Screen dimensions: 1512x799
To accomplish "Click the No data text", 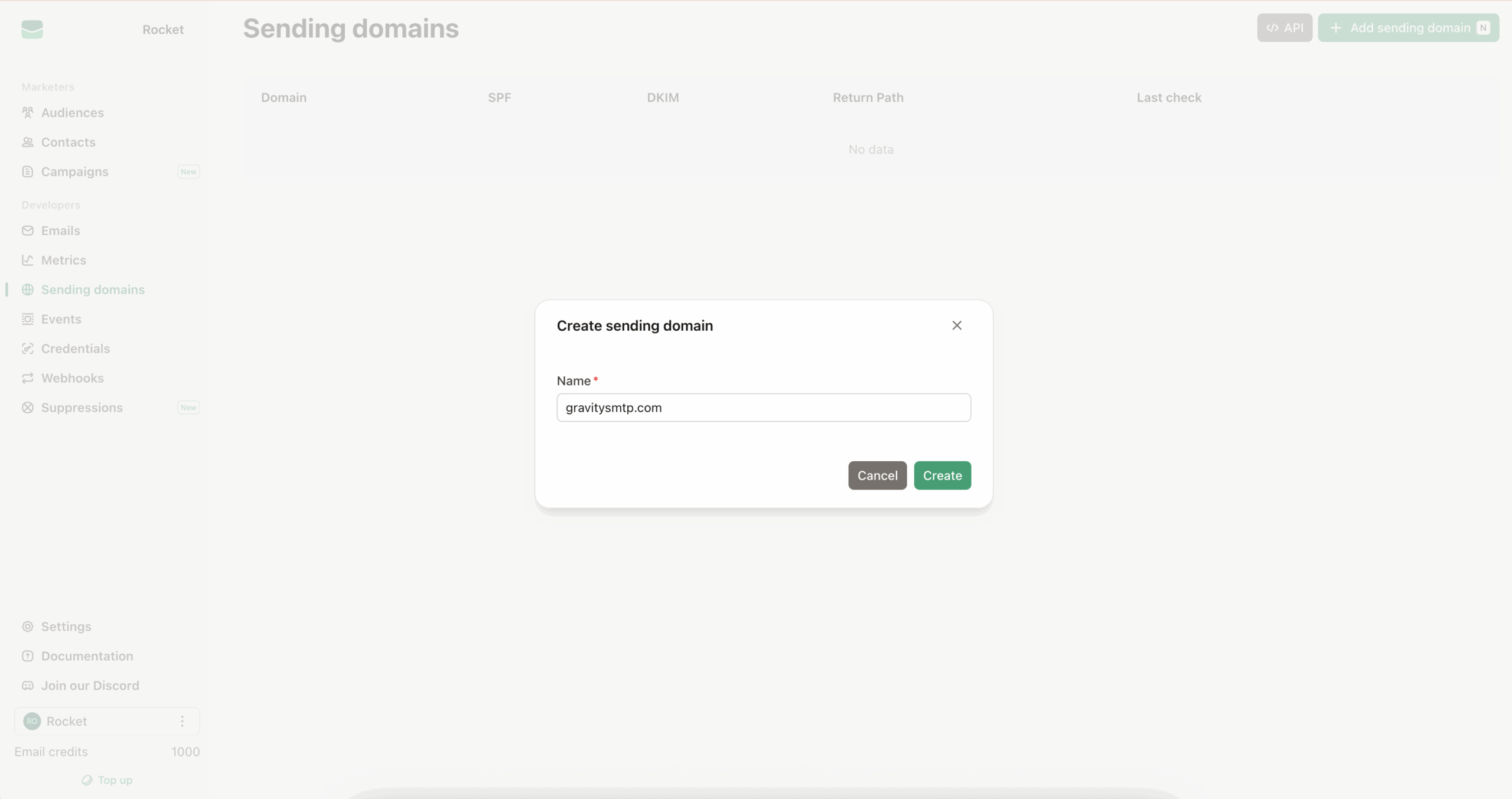I will point(871,149).
